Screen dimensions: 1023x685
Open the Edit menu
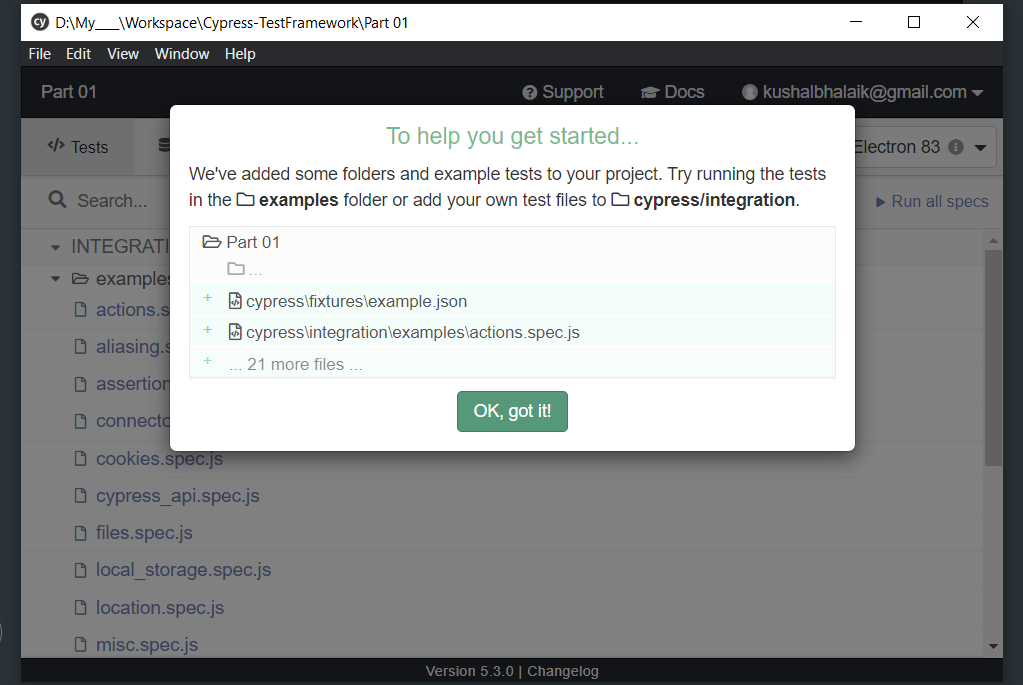click(x=78, y=54)
